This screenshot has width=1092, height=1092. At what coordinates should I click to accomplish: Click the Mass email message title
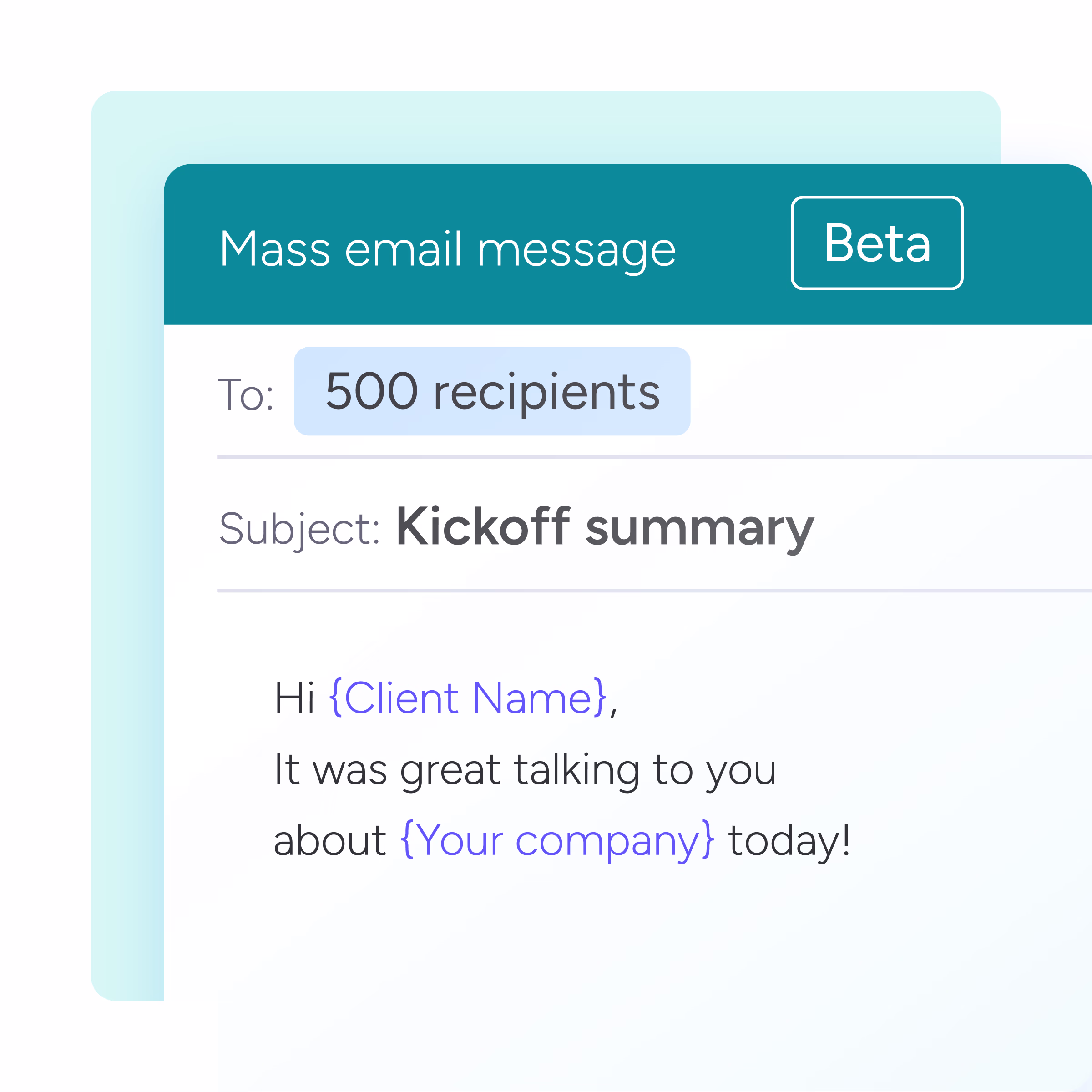(448, 249)
